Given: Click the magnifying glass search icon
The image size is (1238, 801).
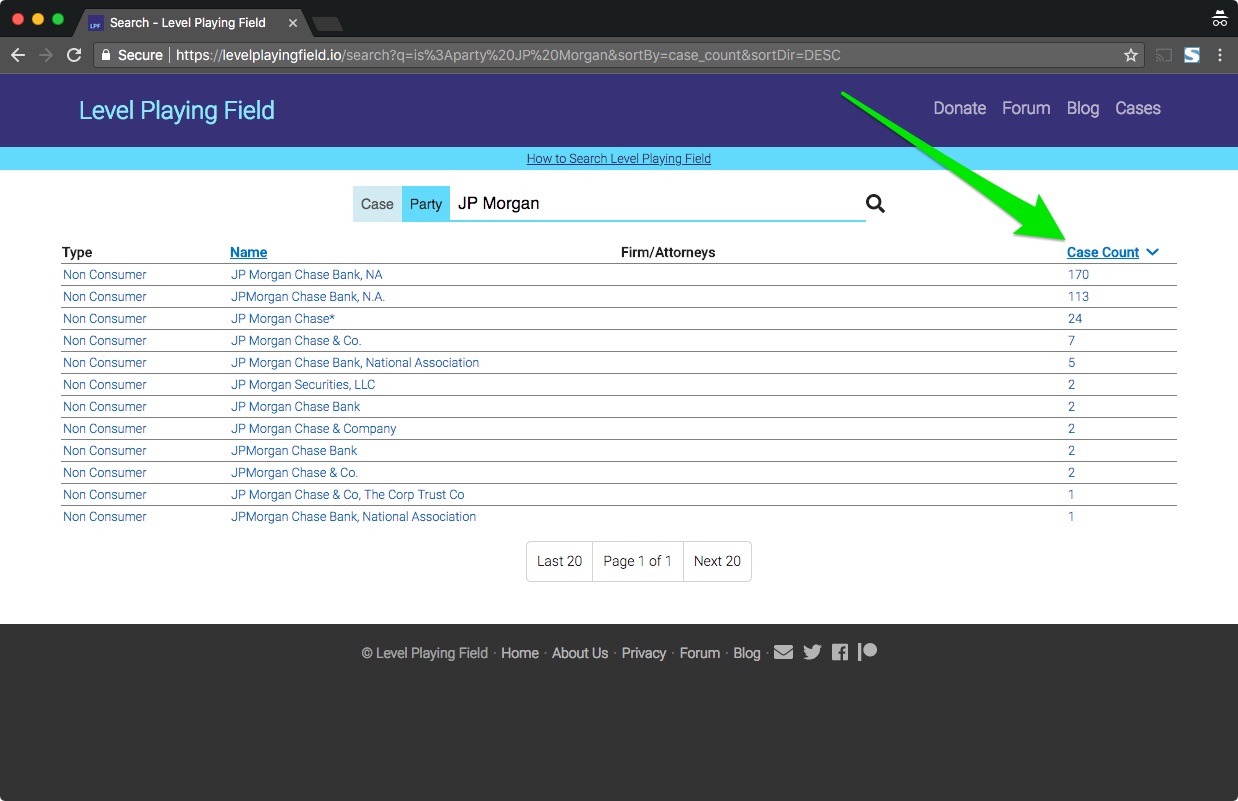Looking at the screenshot, I should (x=875, y=204).
